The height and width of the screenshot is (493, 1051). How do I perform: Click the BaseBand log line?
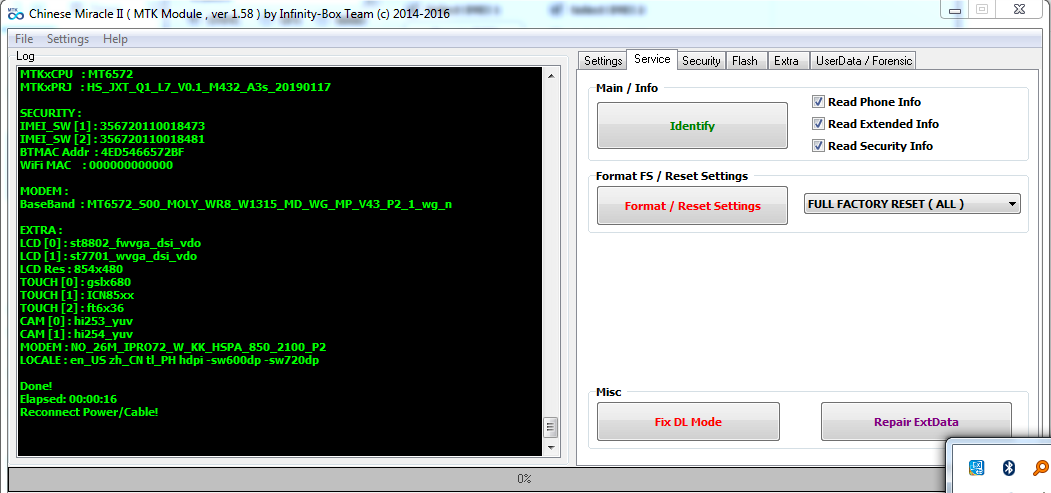235,204
